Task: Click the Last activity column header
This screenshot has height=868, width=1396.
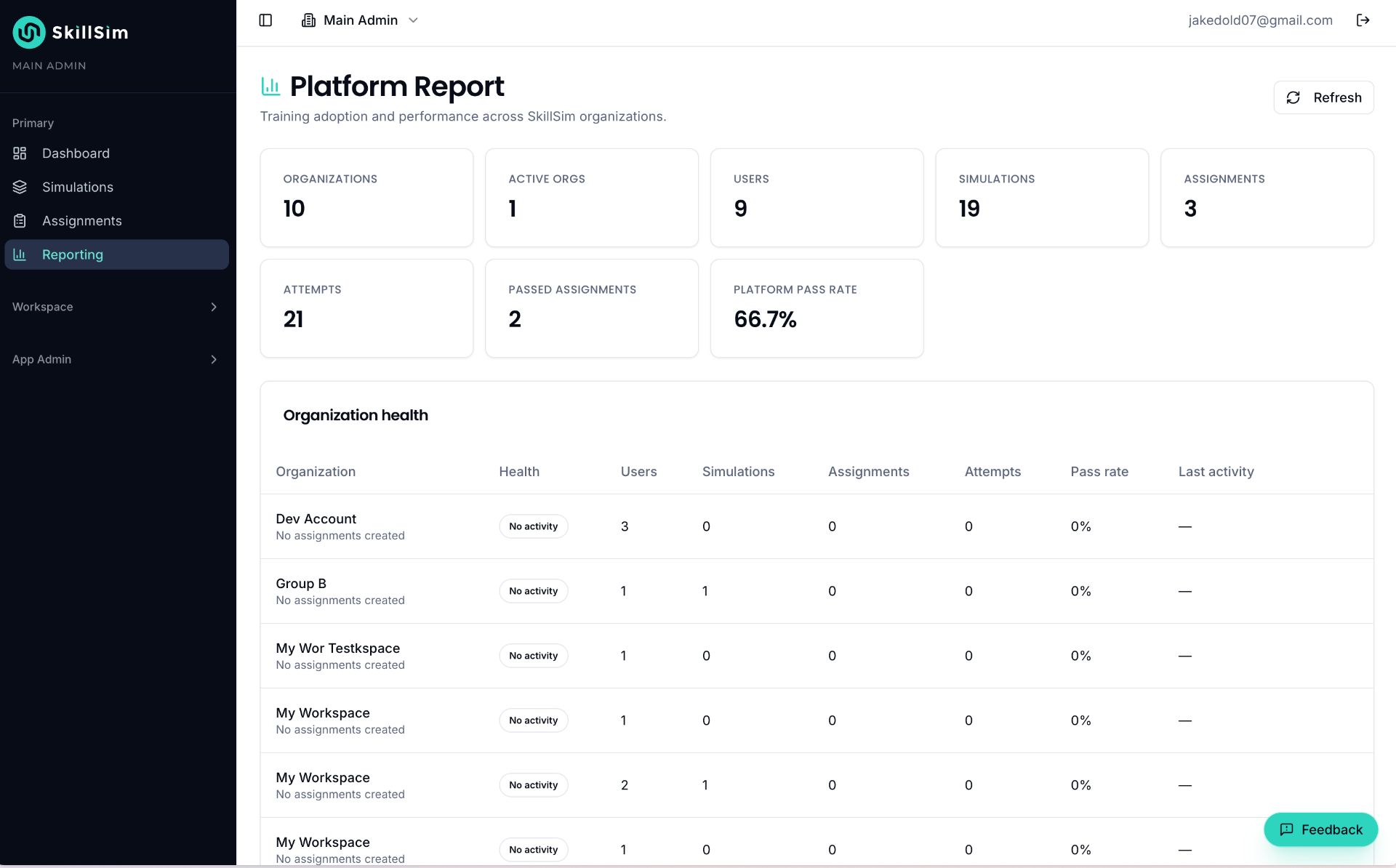Action: [x=1216, y=472]
